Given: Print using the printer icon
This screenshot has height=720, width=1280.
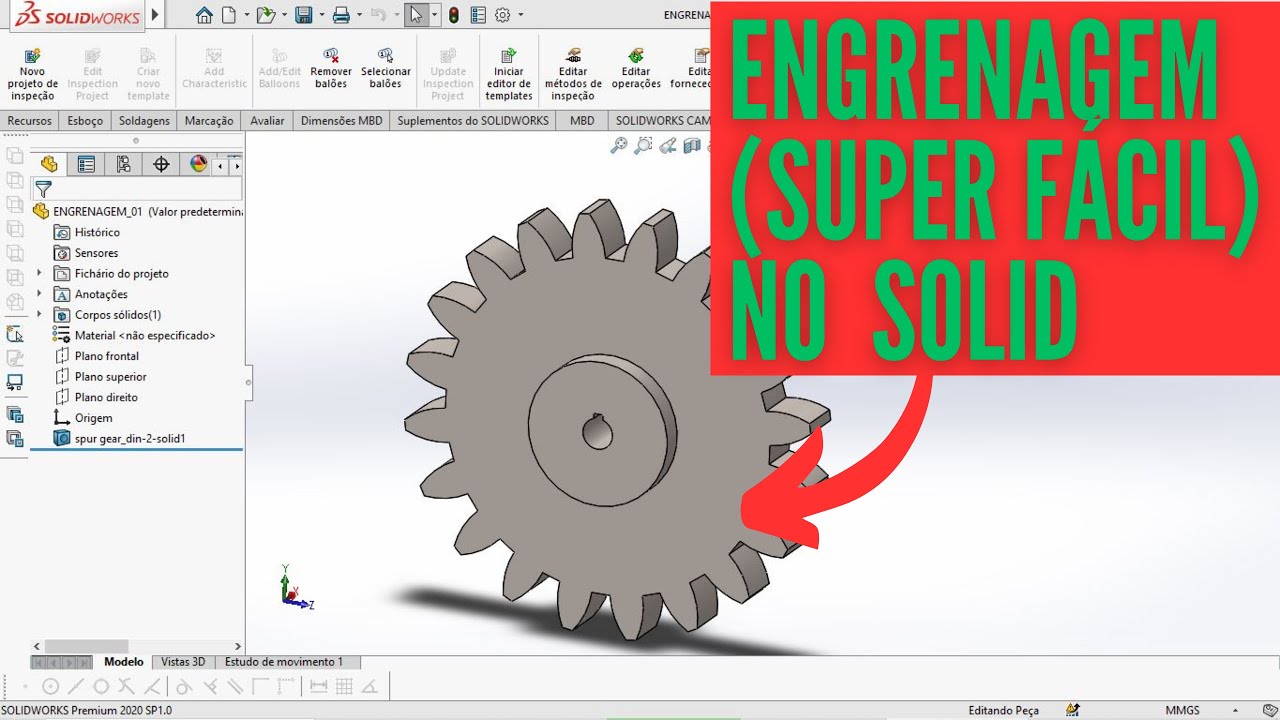Looking at the screenshot, I should coord(341,15).
